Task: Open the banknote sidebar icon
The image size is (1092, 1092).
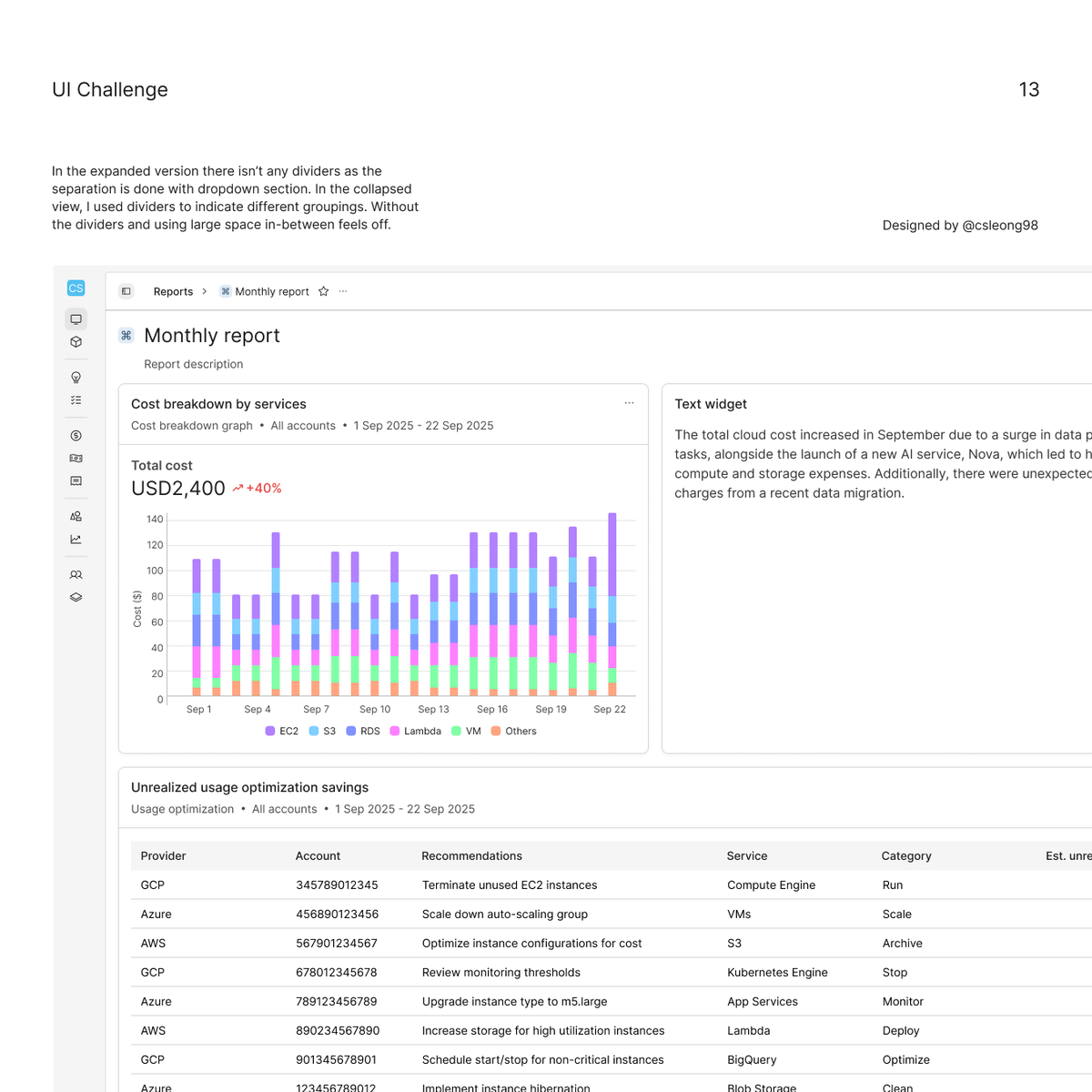Action: coord(76,458)
